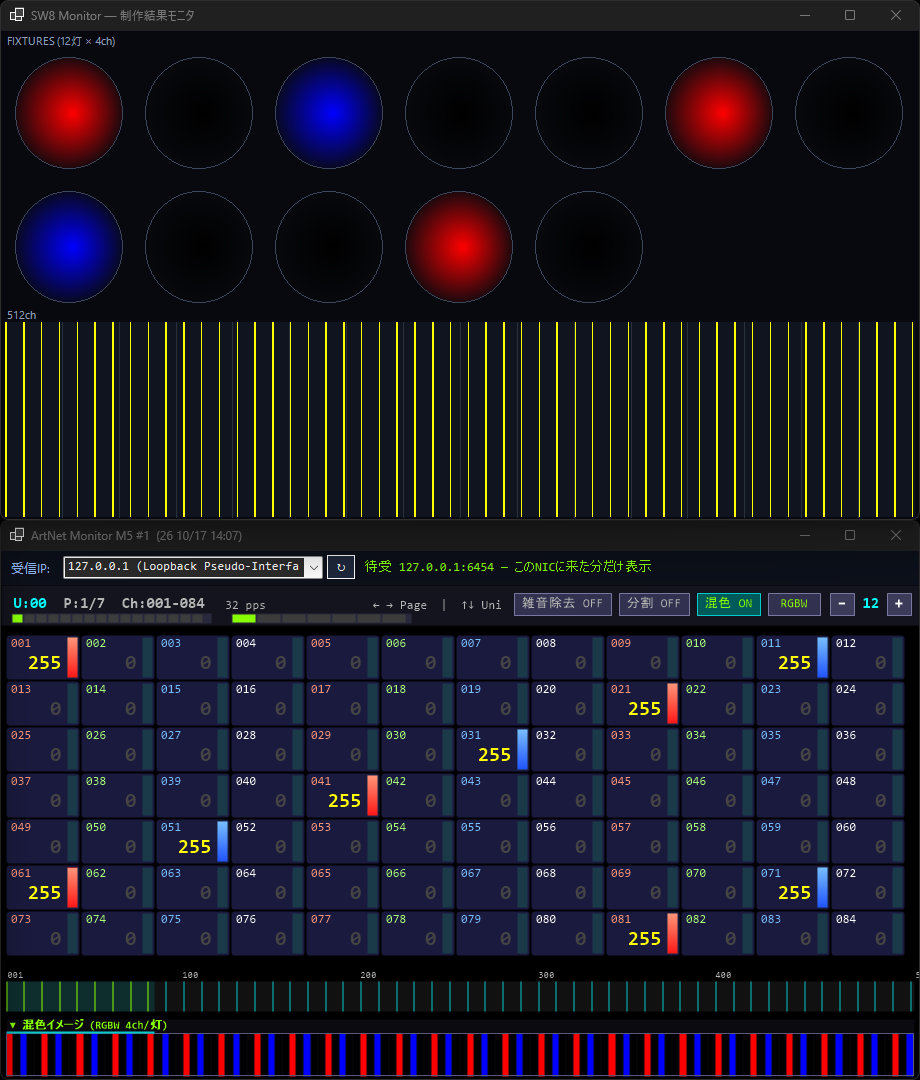Close the ArtNet Monitor M5 window
The width and height of the screenshot is (920, 1080).
click(x=895, y=535)
